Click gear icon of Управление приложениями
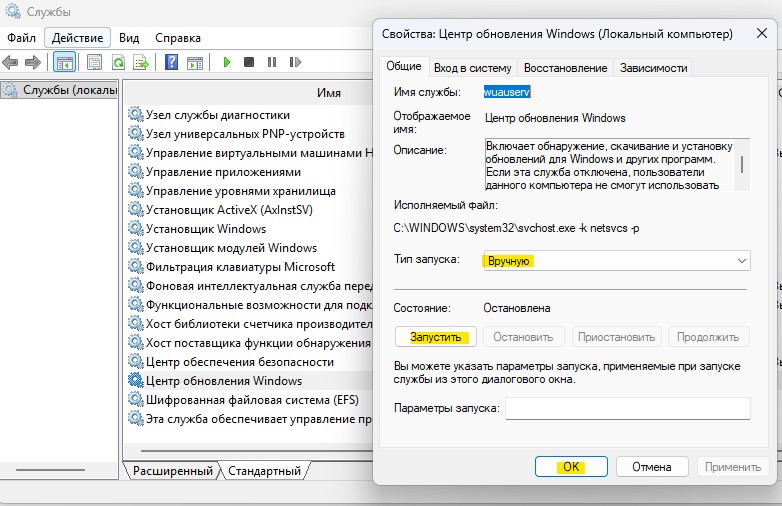782x506 pixels. (x=136, y=171)
